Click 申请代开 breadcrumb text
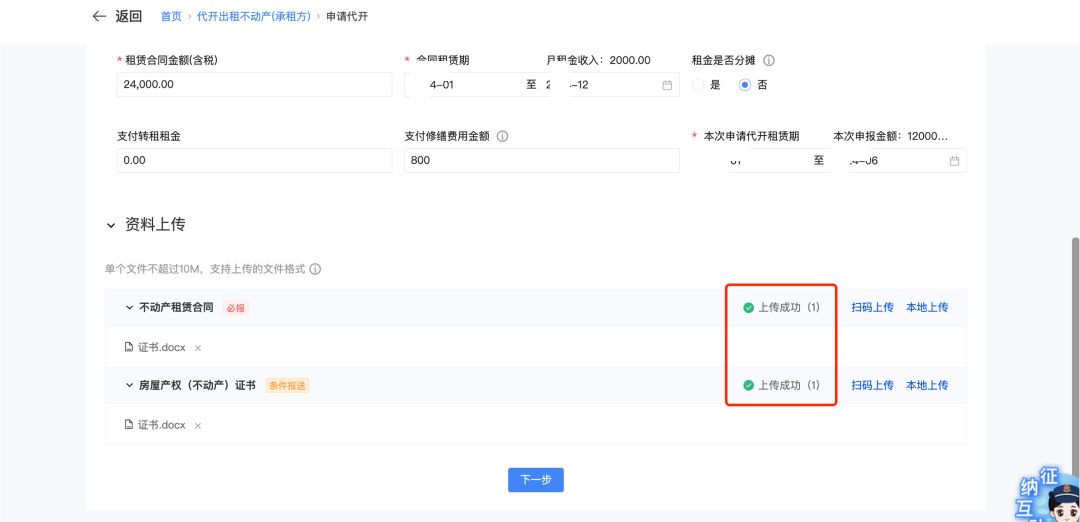 (x=347, y=16)
